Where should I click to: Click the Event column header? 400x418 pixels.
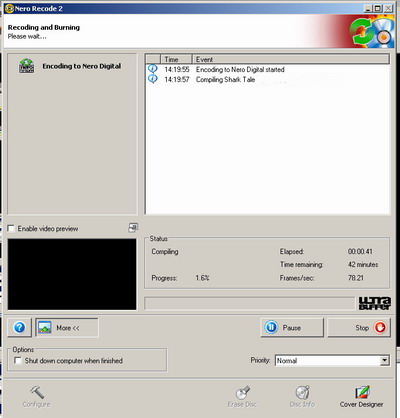point(291,59)
